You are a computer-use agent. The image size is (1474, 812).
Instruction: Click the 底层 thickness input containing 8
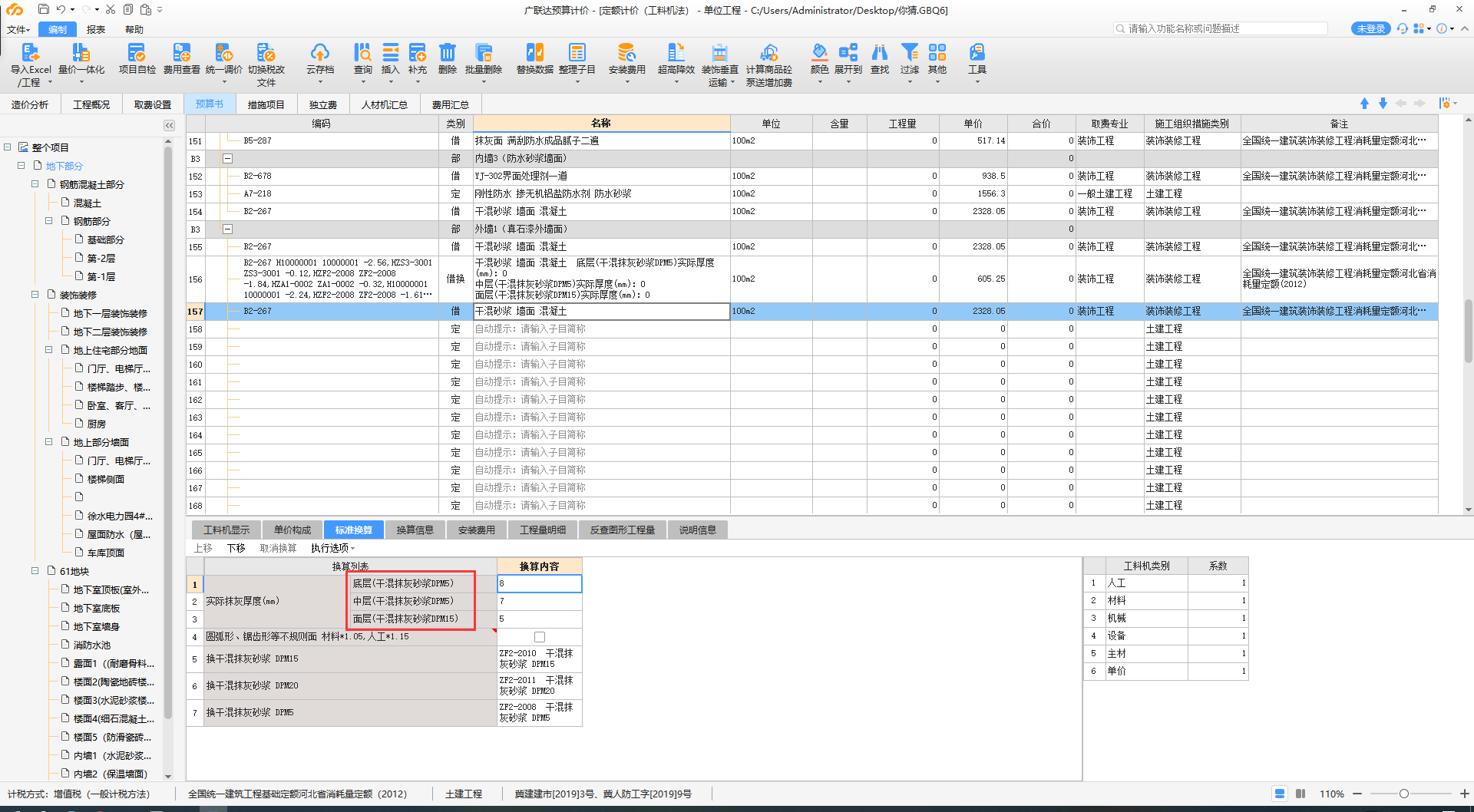539,583
